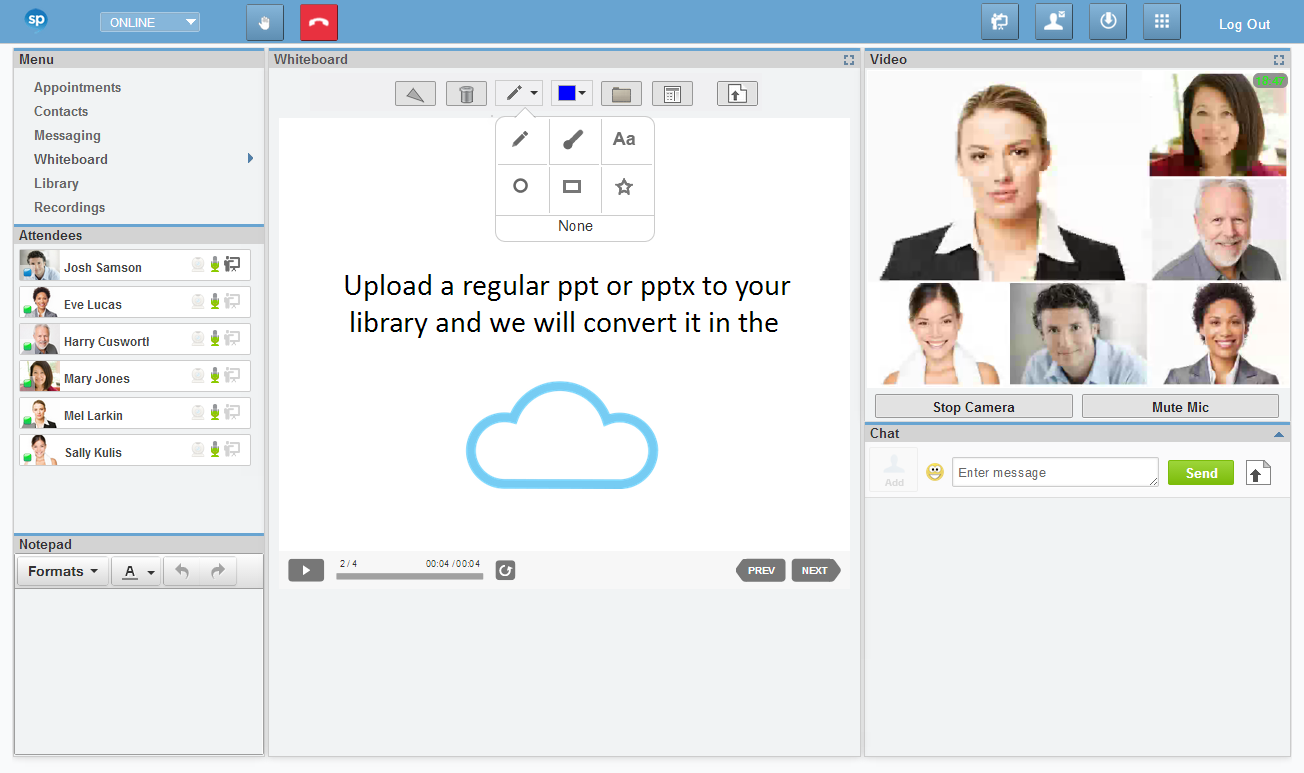The width and height of the screenshot is (1304, 773).
Task: Click the Stop Camera button
Action: pyautogui.click(x=973, y=407)
